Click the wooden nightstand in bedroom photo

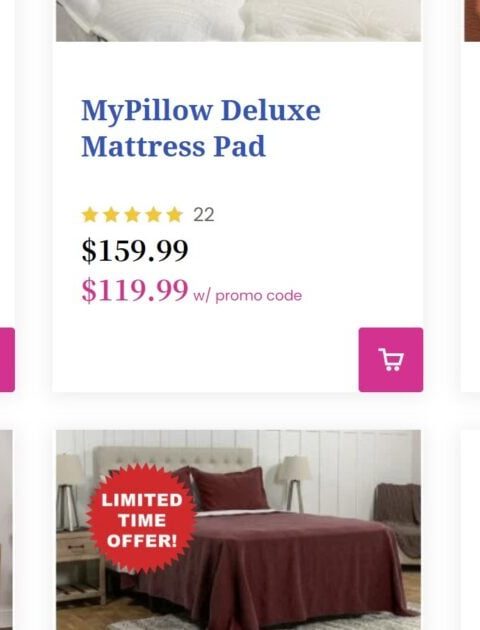tap(80, 567)
